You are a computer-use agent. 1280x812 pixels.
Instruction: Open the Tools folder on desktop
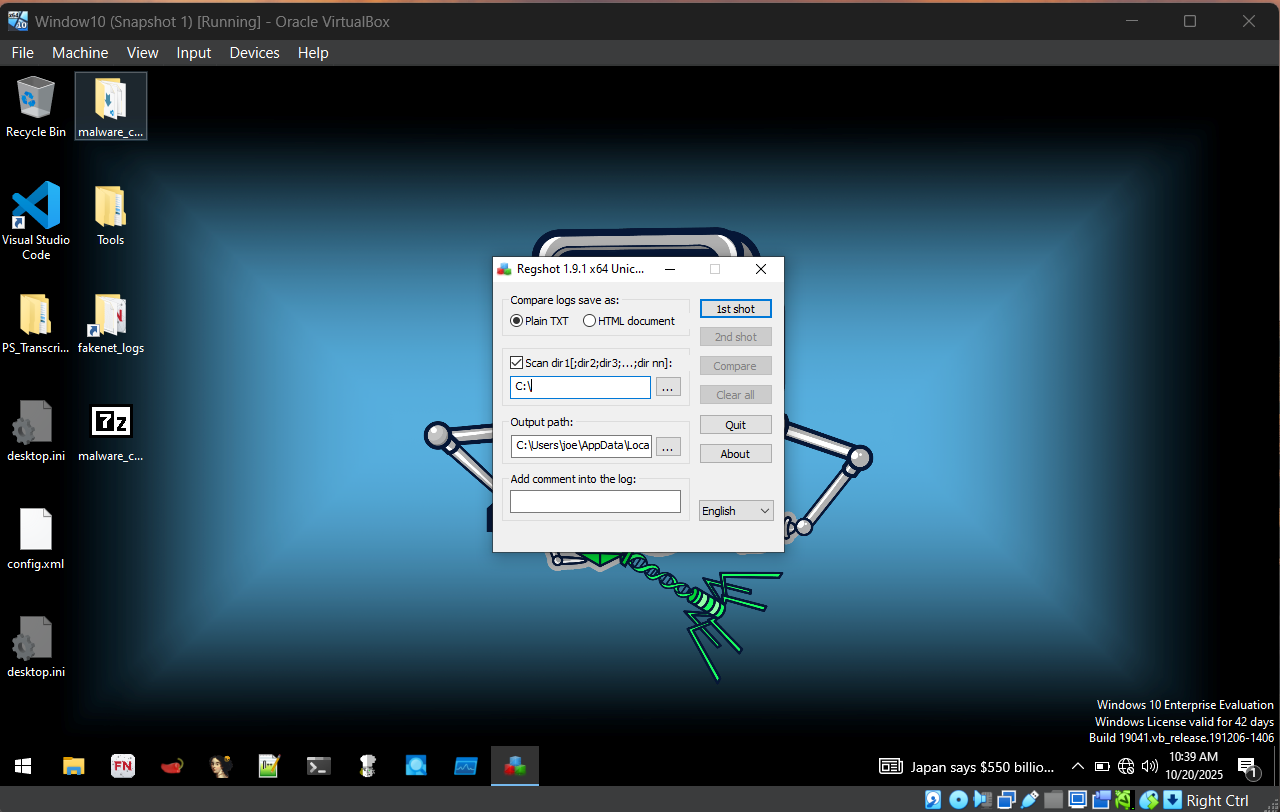coord(111,214)
